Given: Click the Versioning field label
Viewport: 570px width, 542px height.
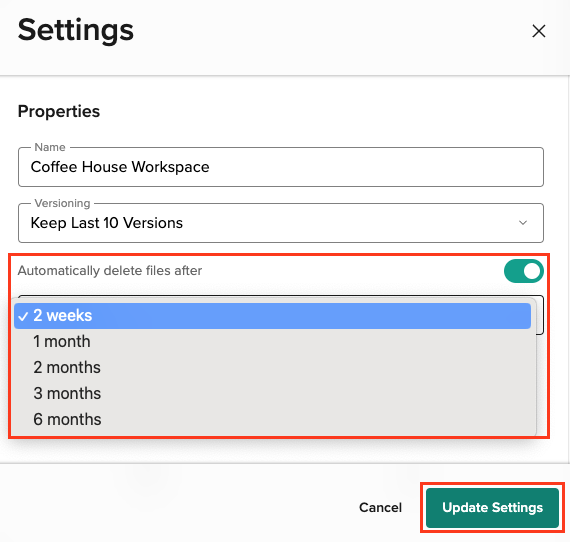Looking at the screenshot, I should [62, 203].
